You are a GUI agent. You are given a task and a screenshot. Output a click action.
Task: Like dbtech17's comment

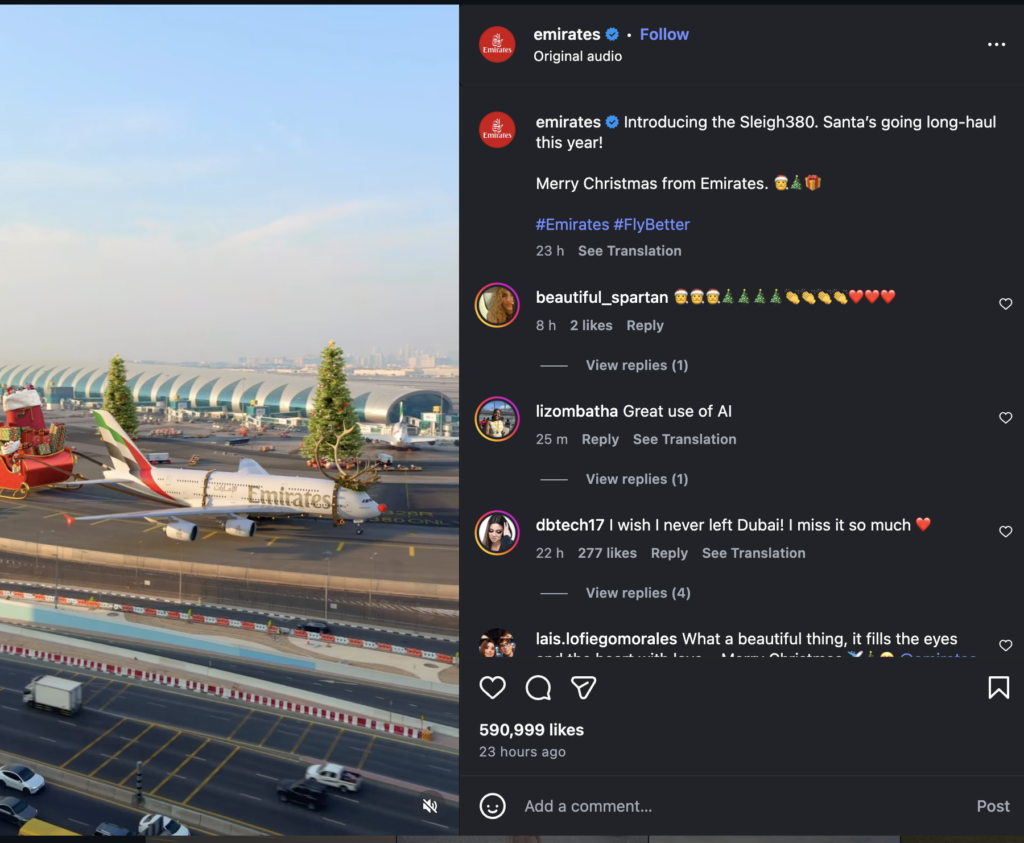click(x=1006, y=532)
